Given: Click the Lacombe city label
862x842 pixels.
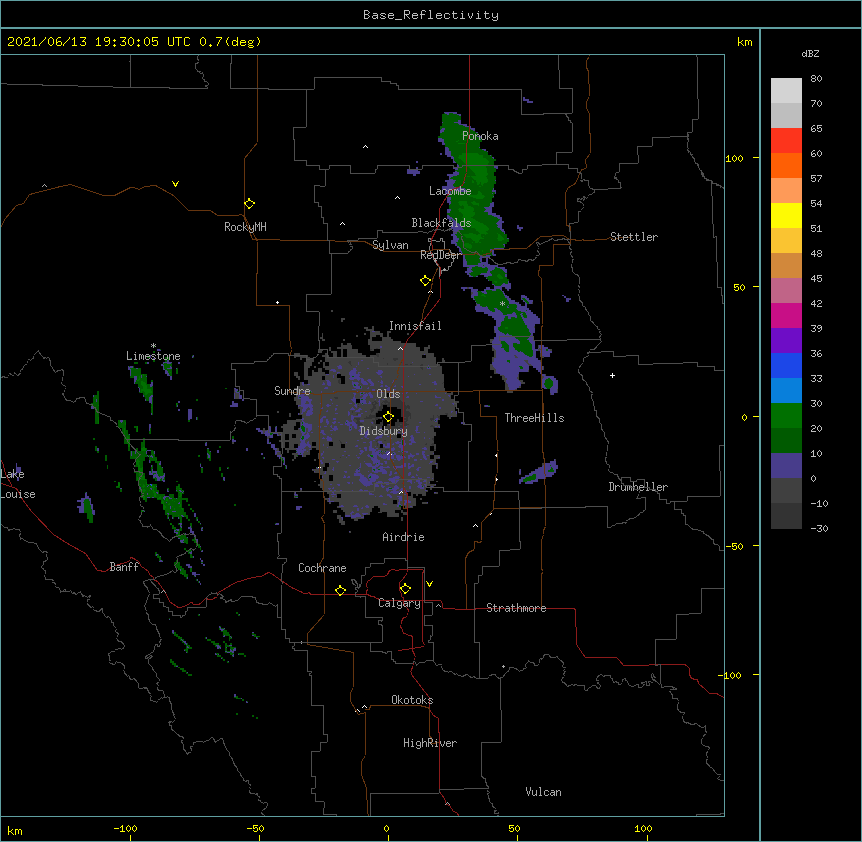Looking at the screenshot, I should 450,191.
